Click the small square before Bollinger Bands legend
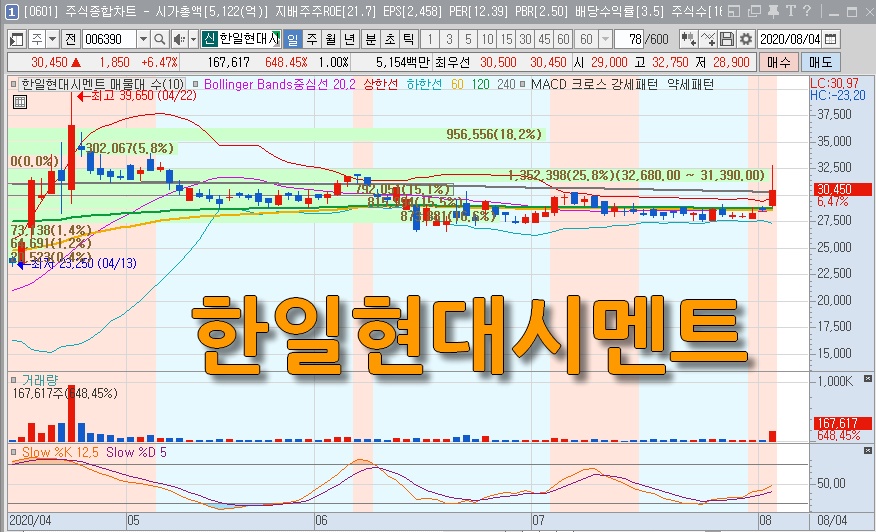The width and height of the screenshot is (876, 532). pyautogui.click(x=196, y=84)
